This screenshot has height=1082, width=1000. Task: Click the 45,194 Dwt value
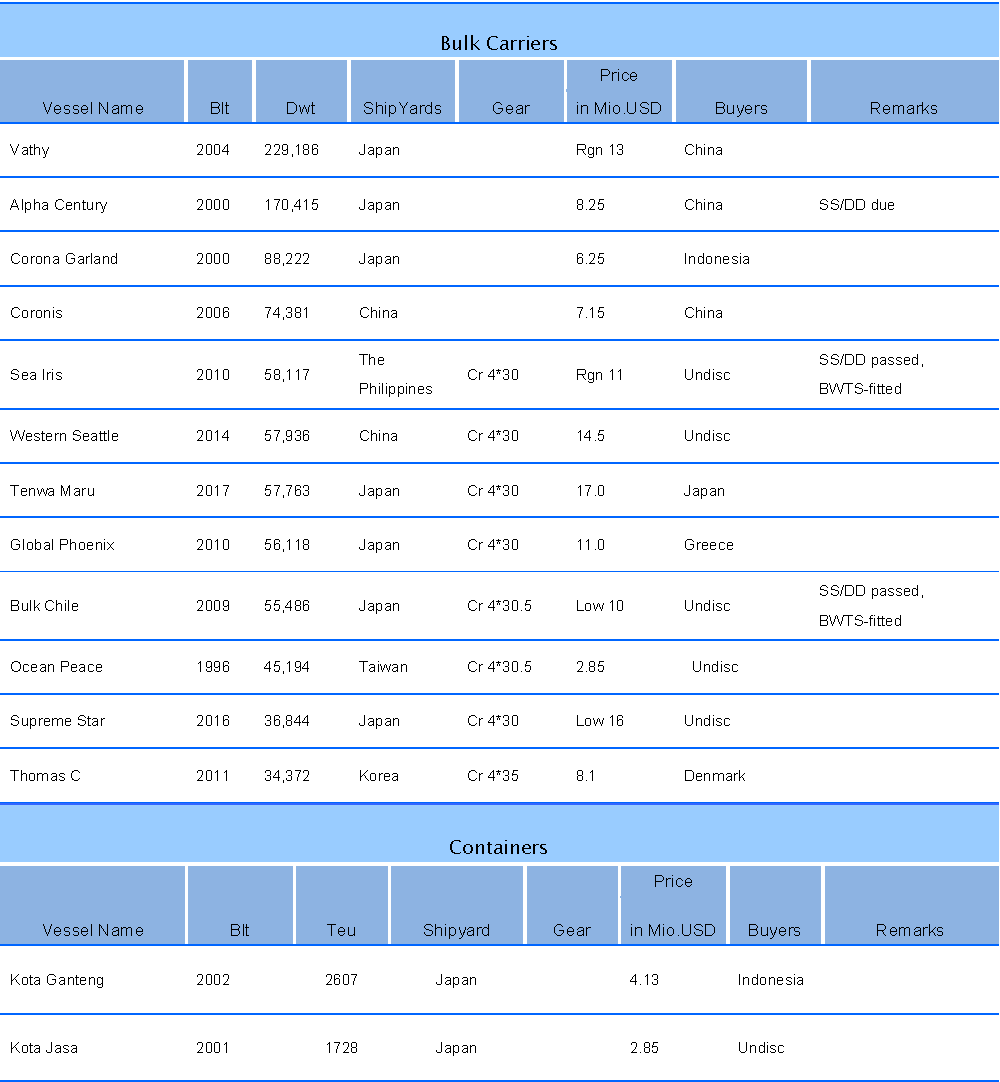pos(287,667)
